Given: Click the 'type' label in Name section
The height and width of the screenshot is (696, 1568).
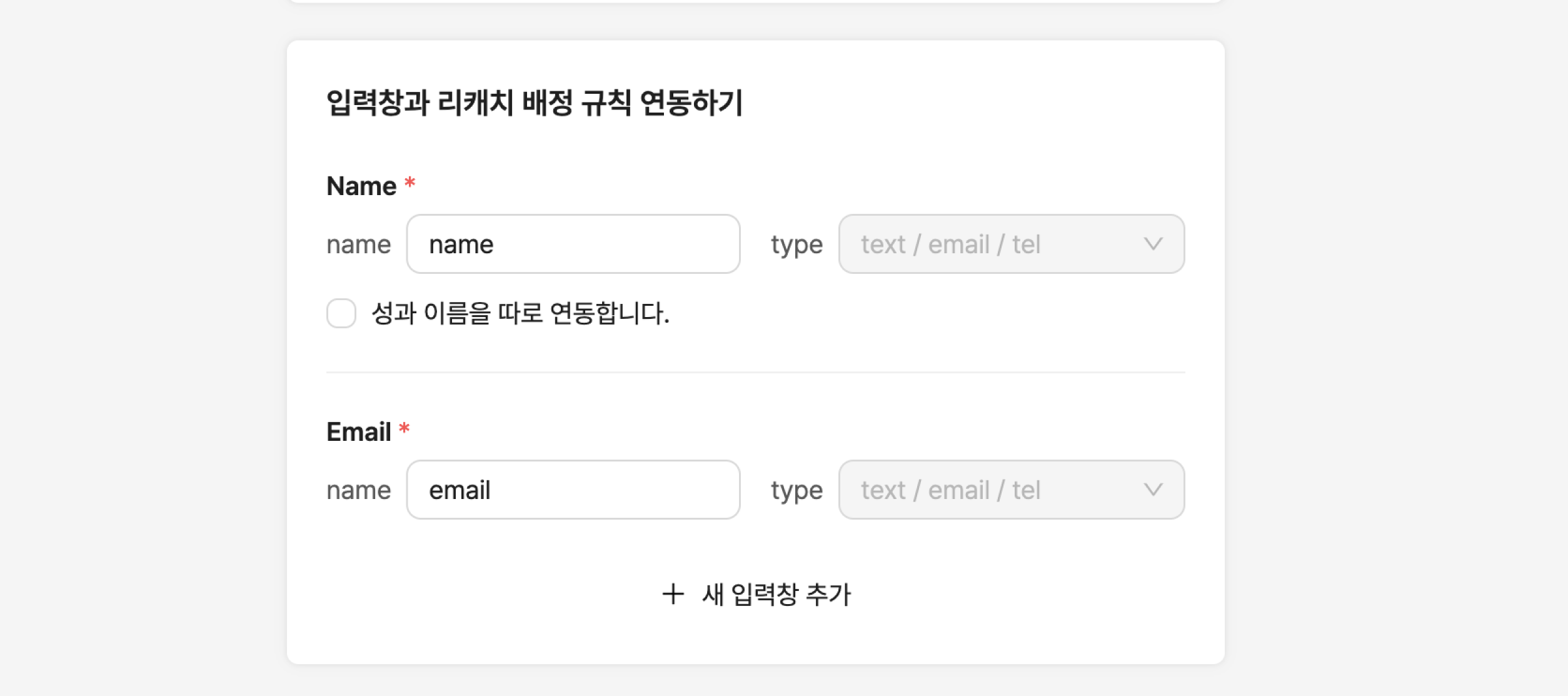Looking at the screenshot, I should point(797,245).
